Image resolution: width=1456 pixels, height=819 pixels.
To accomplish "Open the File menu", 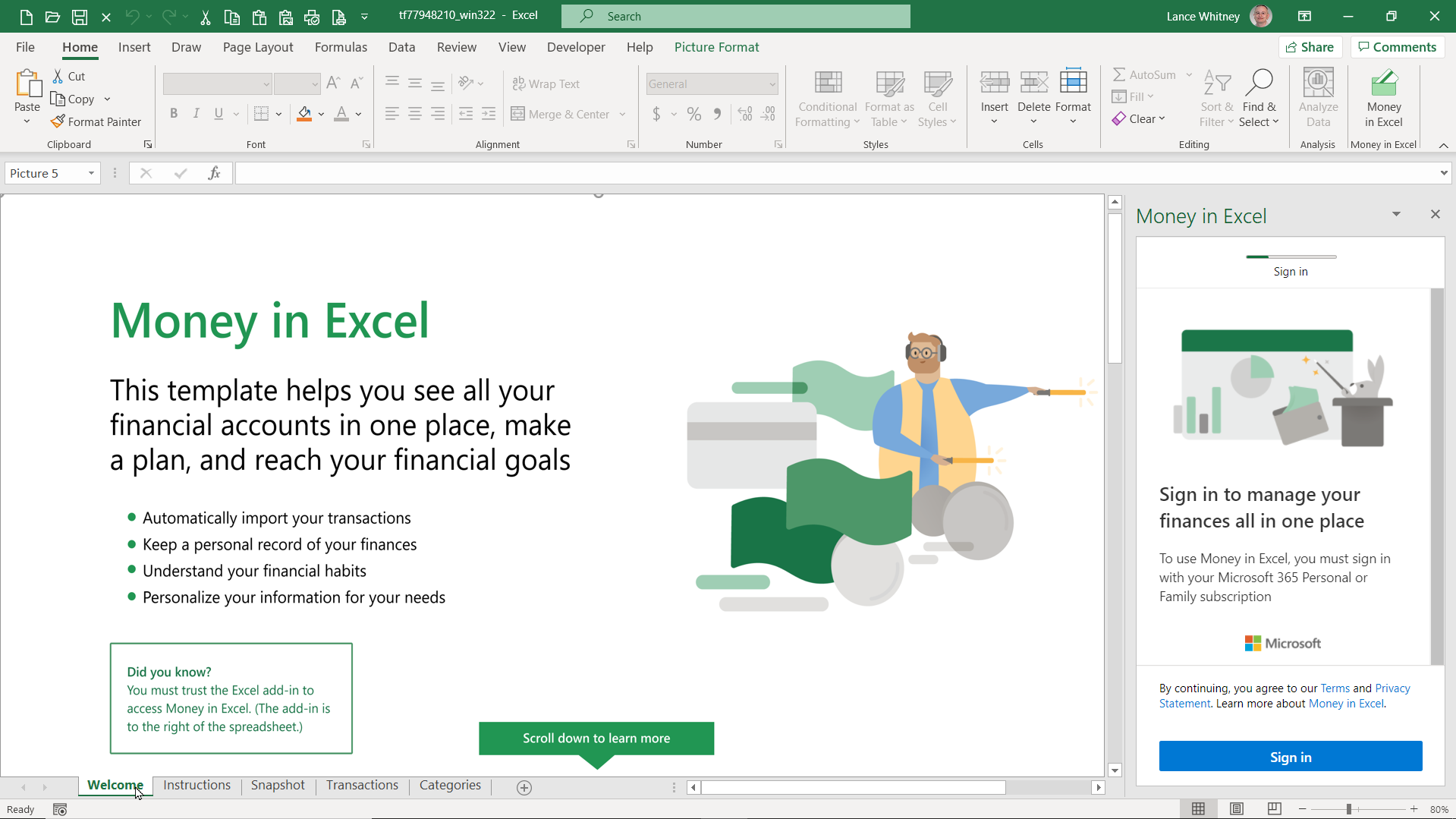I will click(x=25, y=47).
